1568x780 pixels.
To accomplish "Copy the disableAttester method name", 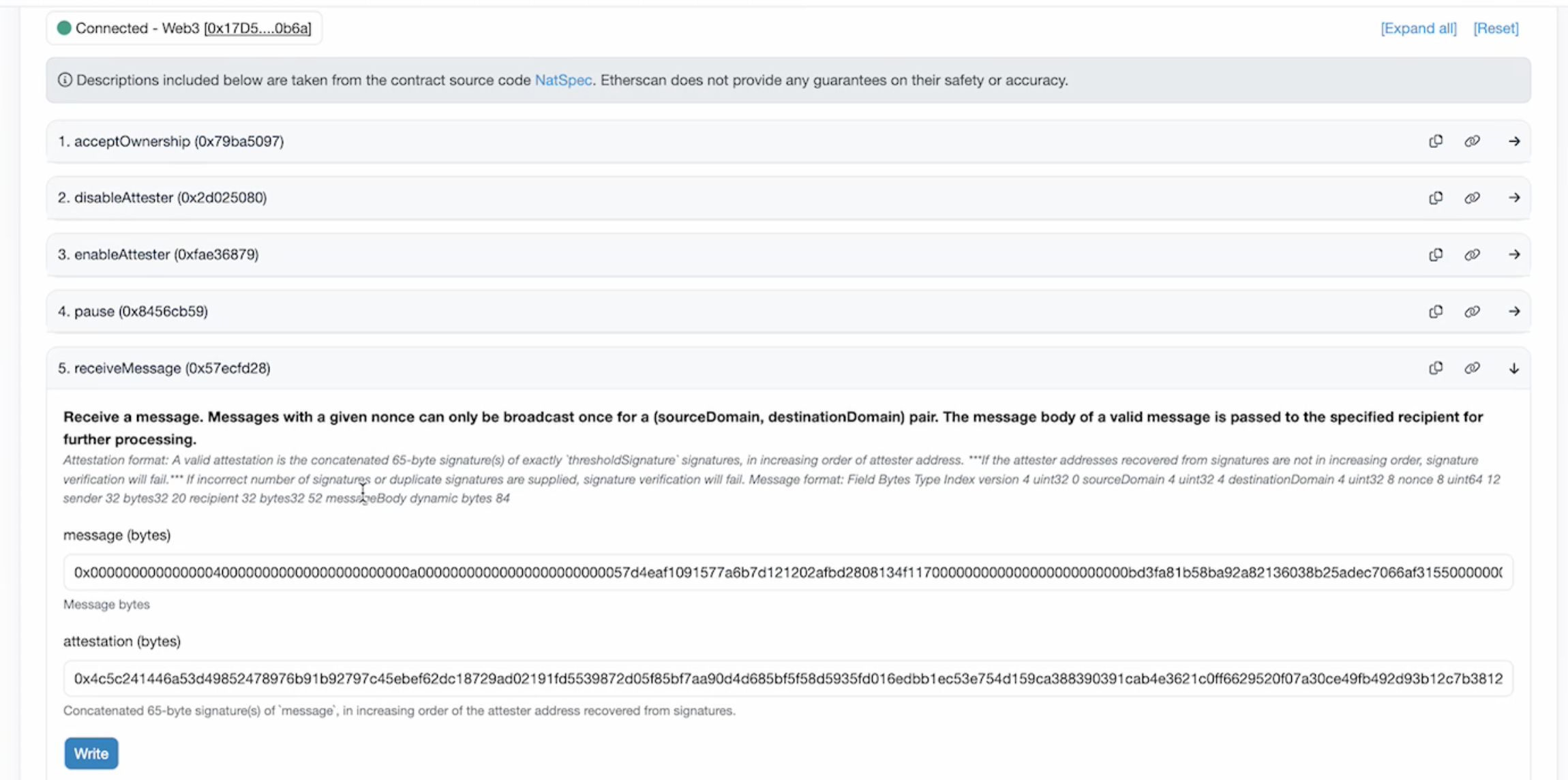I will point(1436,198).
